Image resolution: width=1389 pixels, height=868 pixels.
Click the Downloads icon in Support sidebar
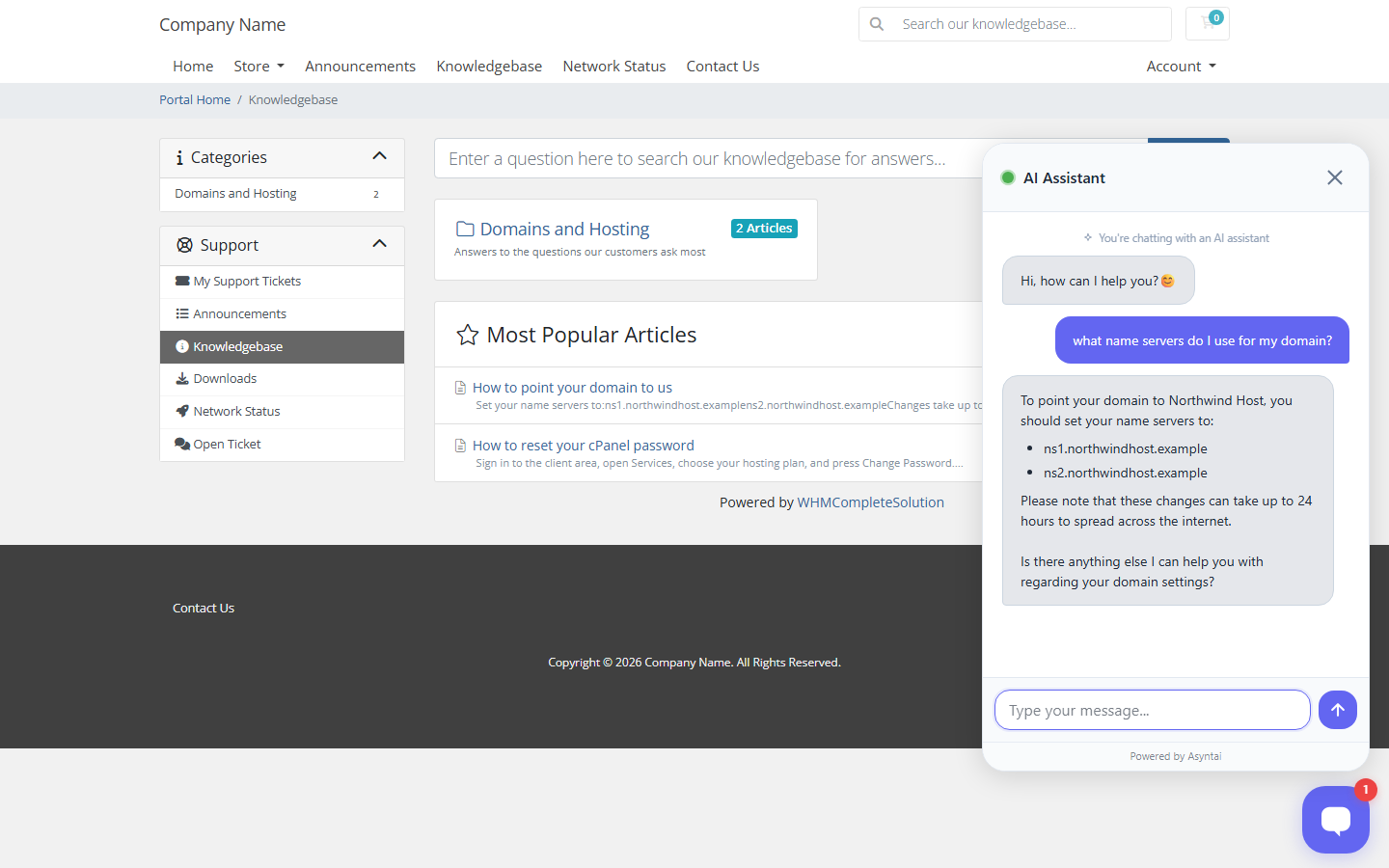pyautogui.click(x=181, y=379)
